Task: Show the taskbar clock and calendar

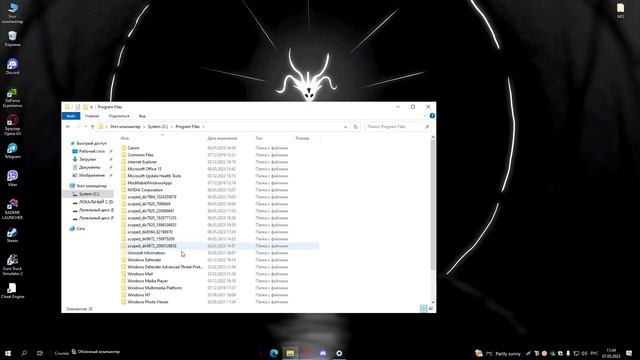Action: (x=611, y=353)
